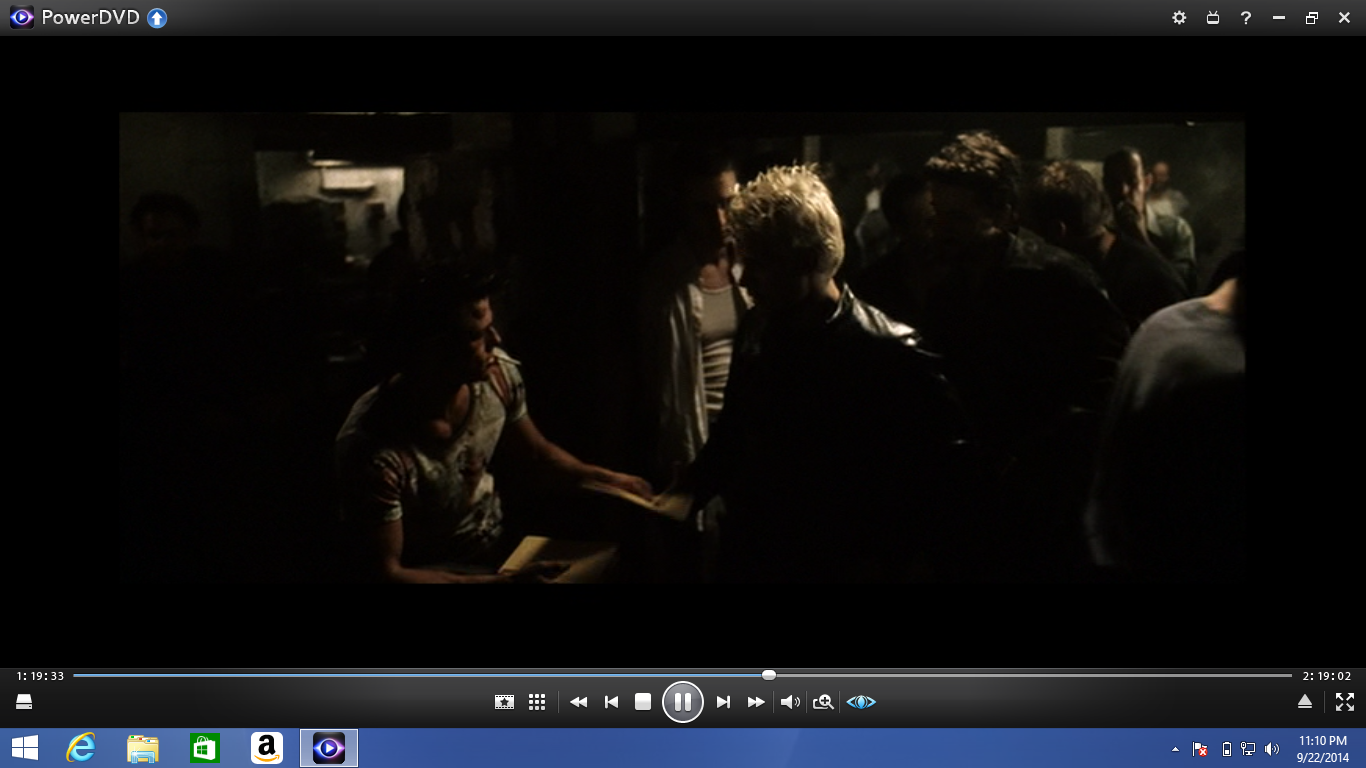Switch to full screen mode
This screenshot has height=768, width=1366.
tap(1345, 702)
